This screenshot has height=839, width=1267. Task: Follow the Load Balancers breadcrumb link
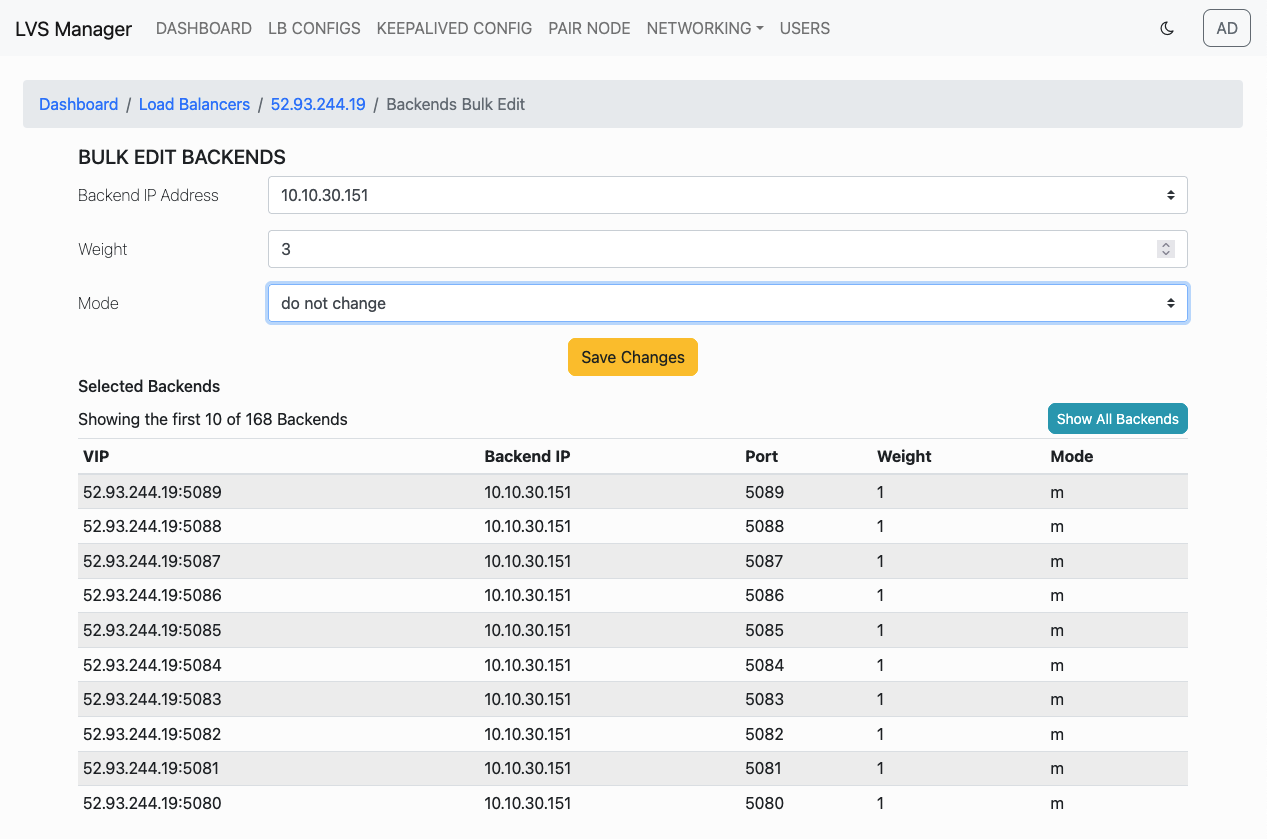[194, 104]
